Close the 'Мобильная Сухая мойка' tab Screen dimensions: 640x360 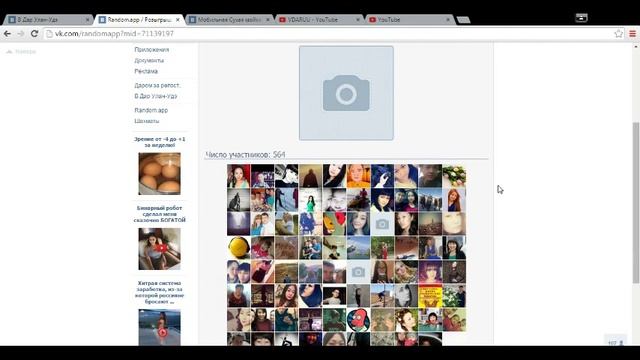268,20
